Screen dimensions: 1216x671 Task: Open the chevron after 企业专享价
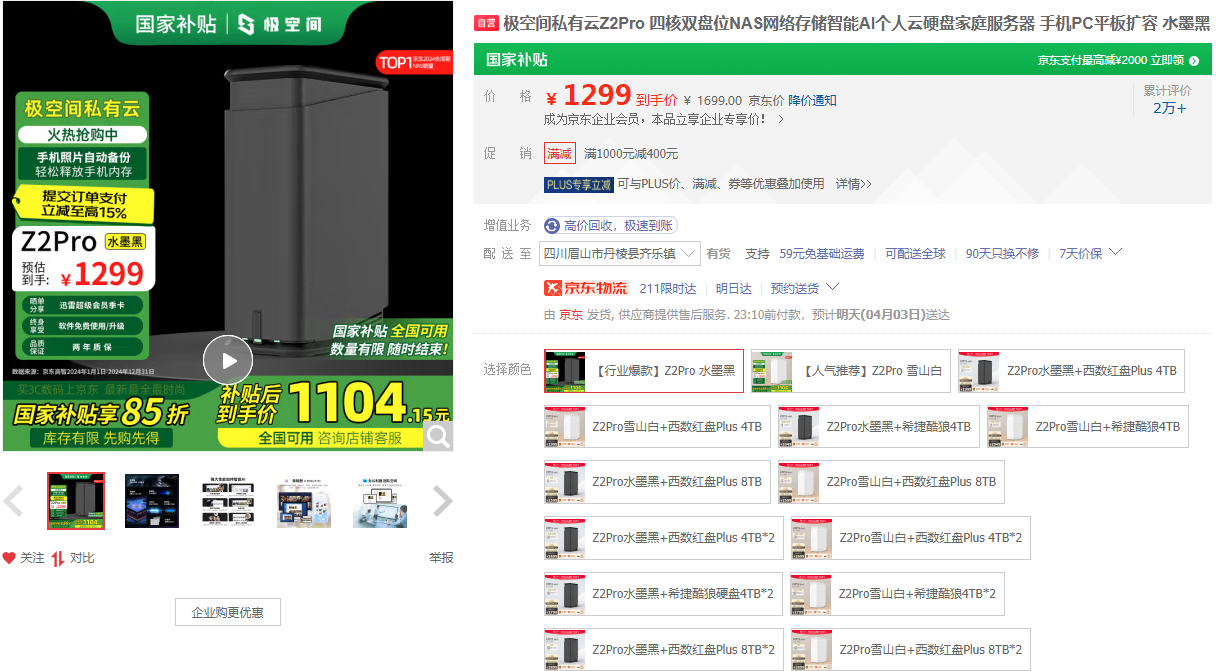[781, 119]
